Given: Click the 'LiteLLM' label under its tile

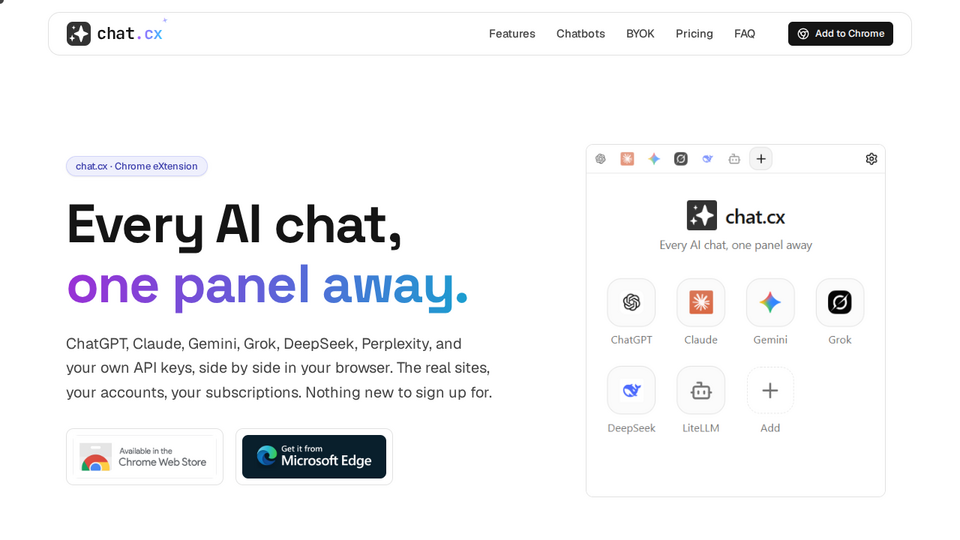Looking at the screenshot, I should coord(700,428).
